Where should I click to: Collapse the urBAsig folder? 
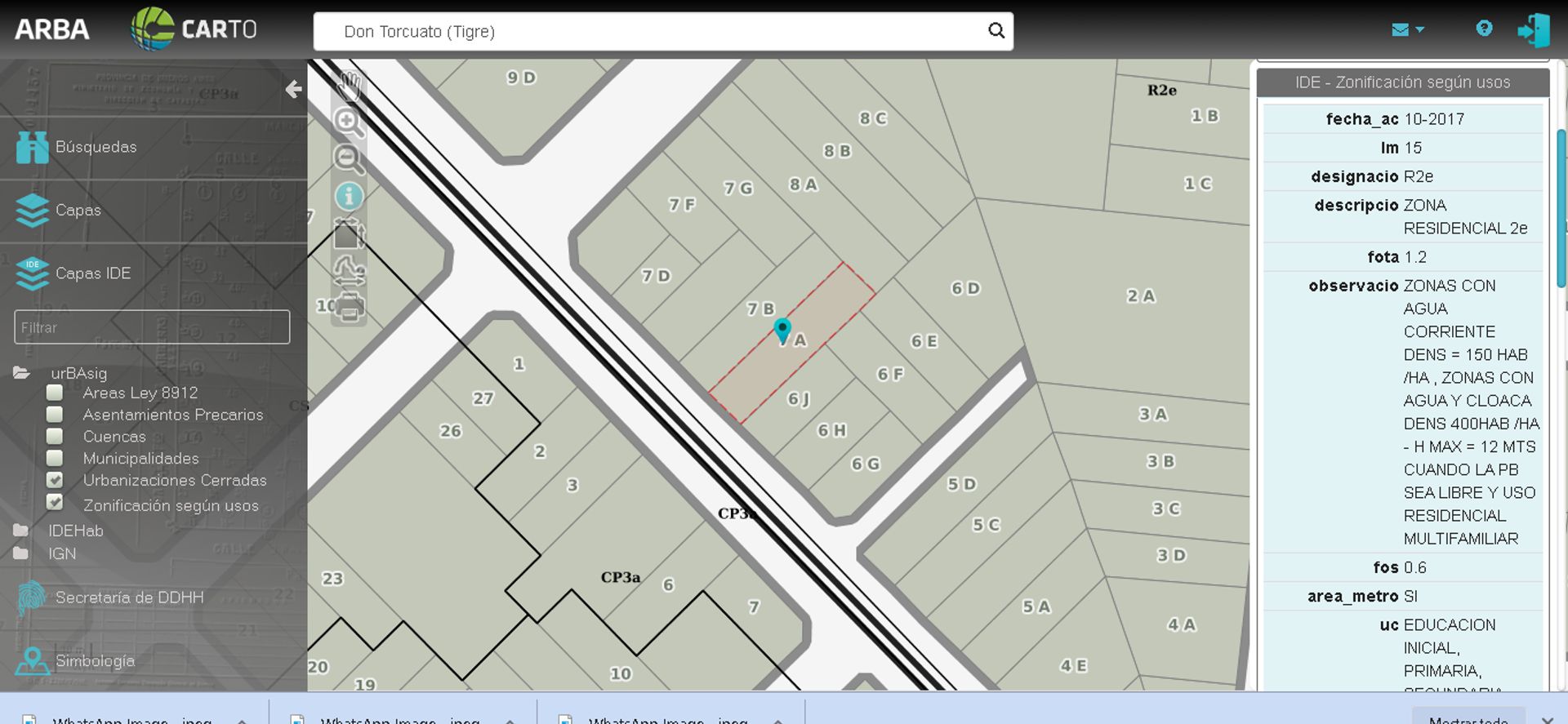point(22,373)
